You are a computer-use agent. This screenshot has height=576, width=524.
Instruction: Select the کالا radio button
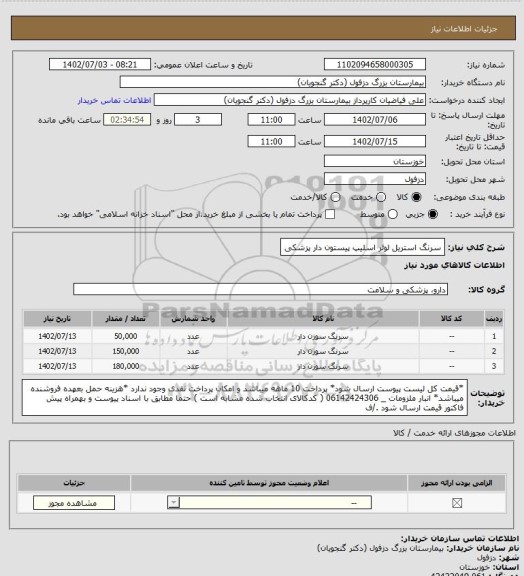click(416, 197)
